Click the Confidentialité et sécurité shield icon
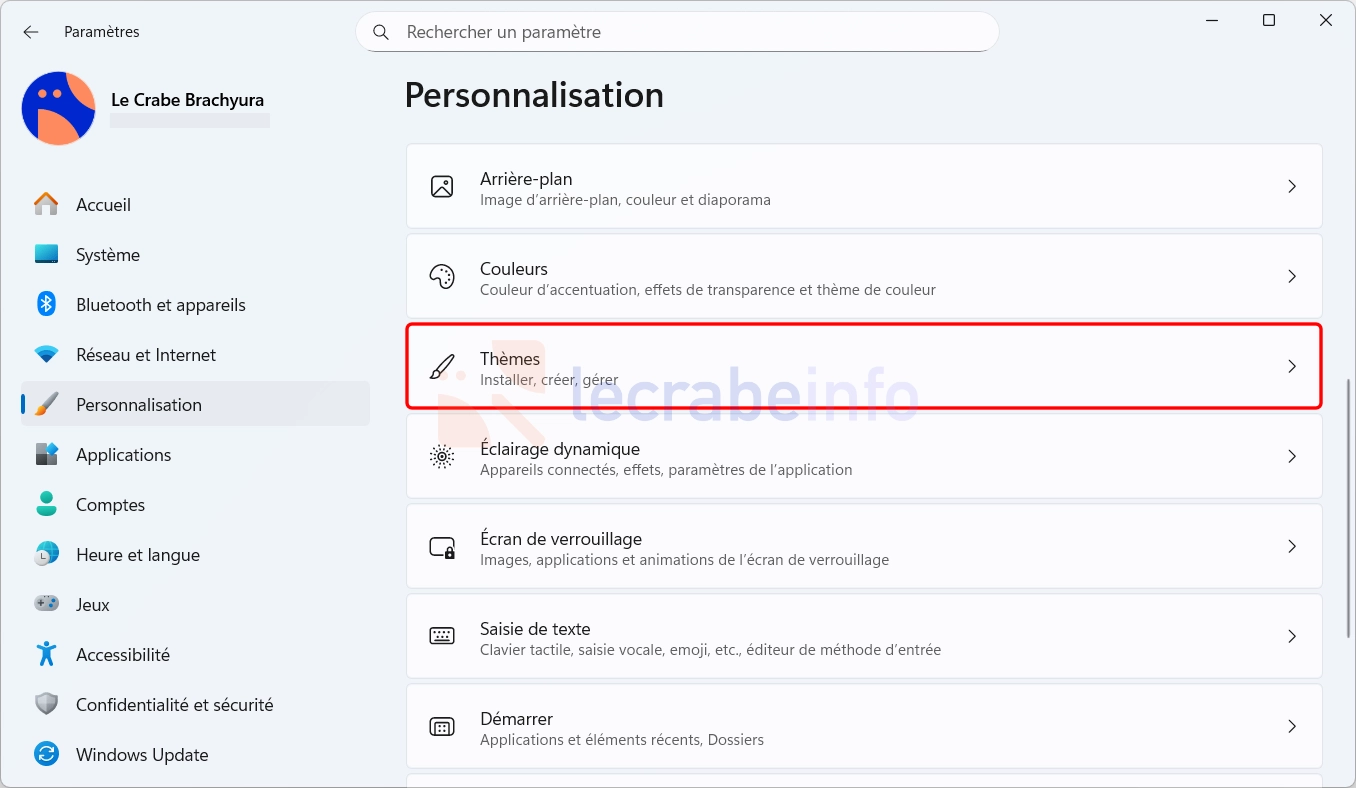The image size is (1356, 788). point(46,704)
